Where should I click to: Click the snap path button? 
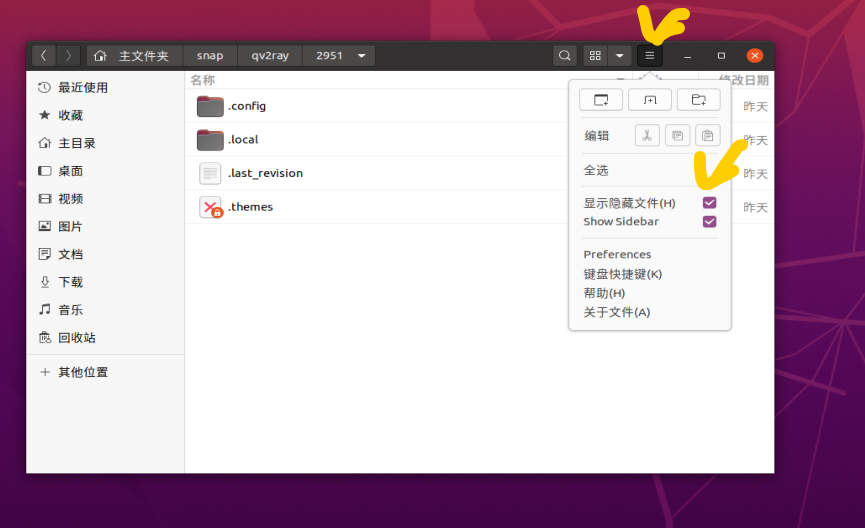click(210, 56)
